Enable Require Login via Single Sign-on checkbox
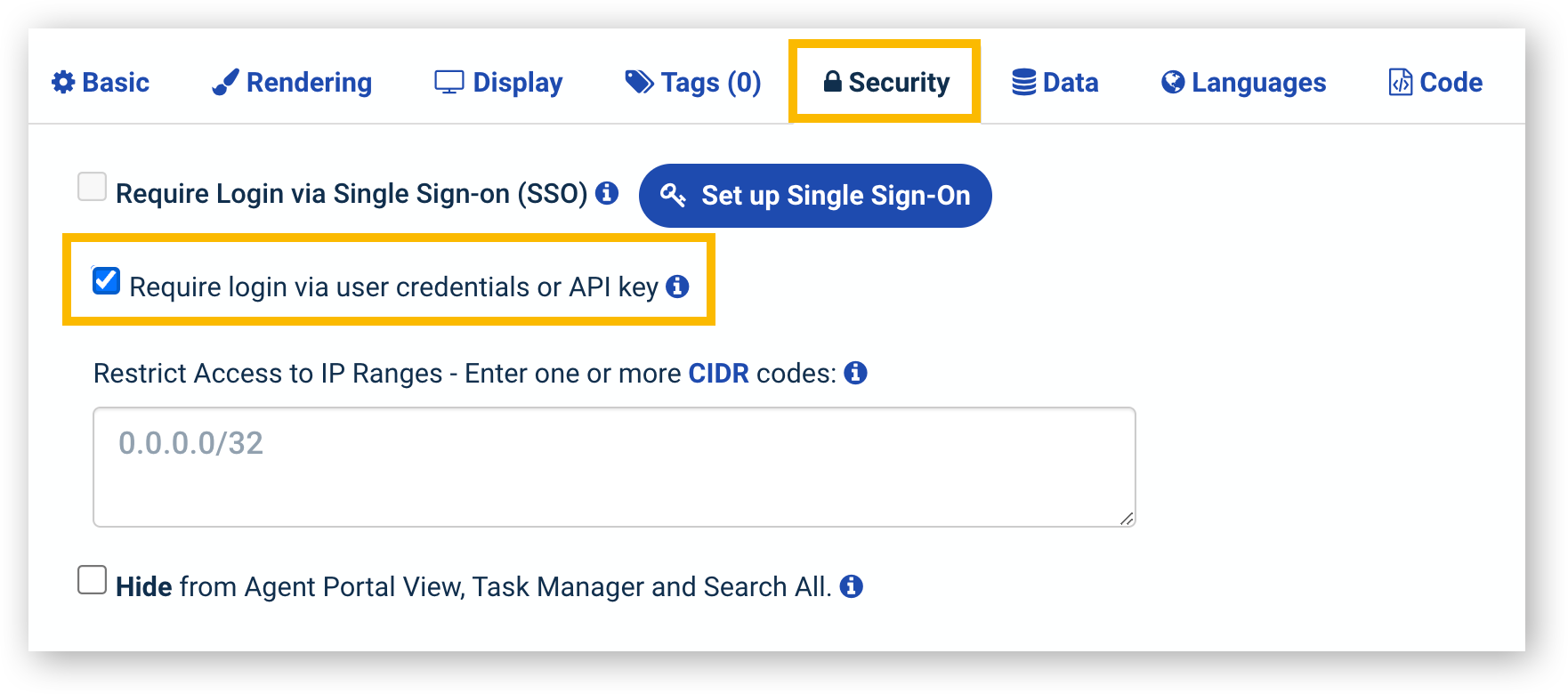The height and width of the screenshot is (694, 1568). point(92,187)
